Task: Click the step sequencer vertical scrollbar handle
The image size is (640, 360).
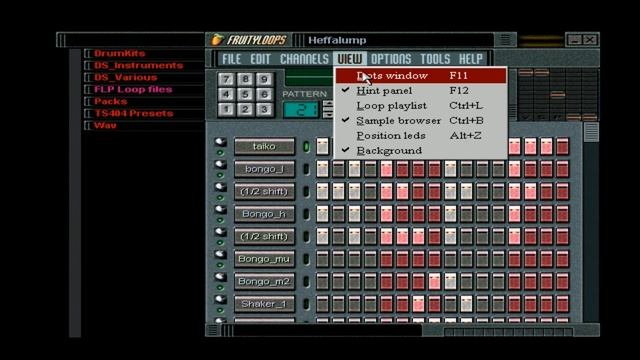Action: tap(591, 132)
